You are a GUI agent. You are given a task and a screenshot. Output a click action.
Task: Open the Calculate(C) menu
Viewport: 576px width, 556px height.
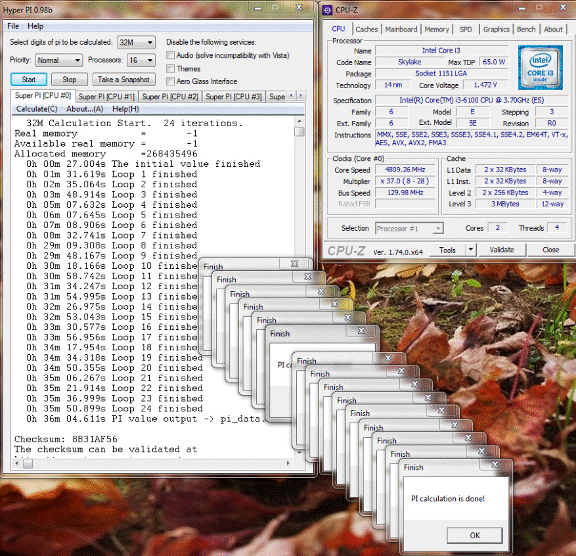37,109
